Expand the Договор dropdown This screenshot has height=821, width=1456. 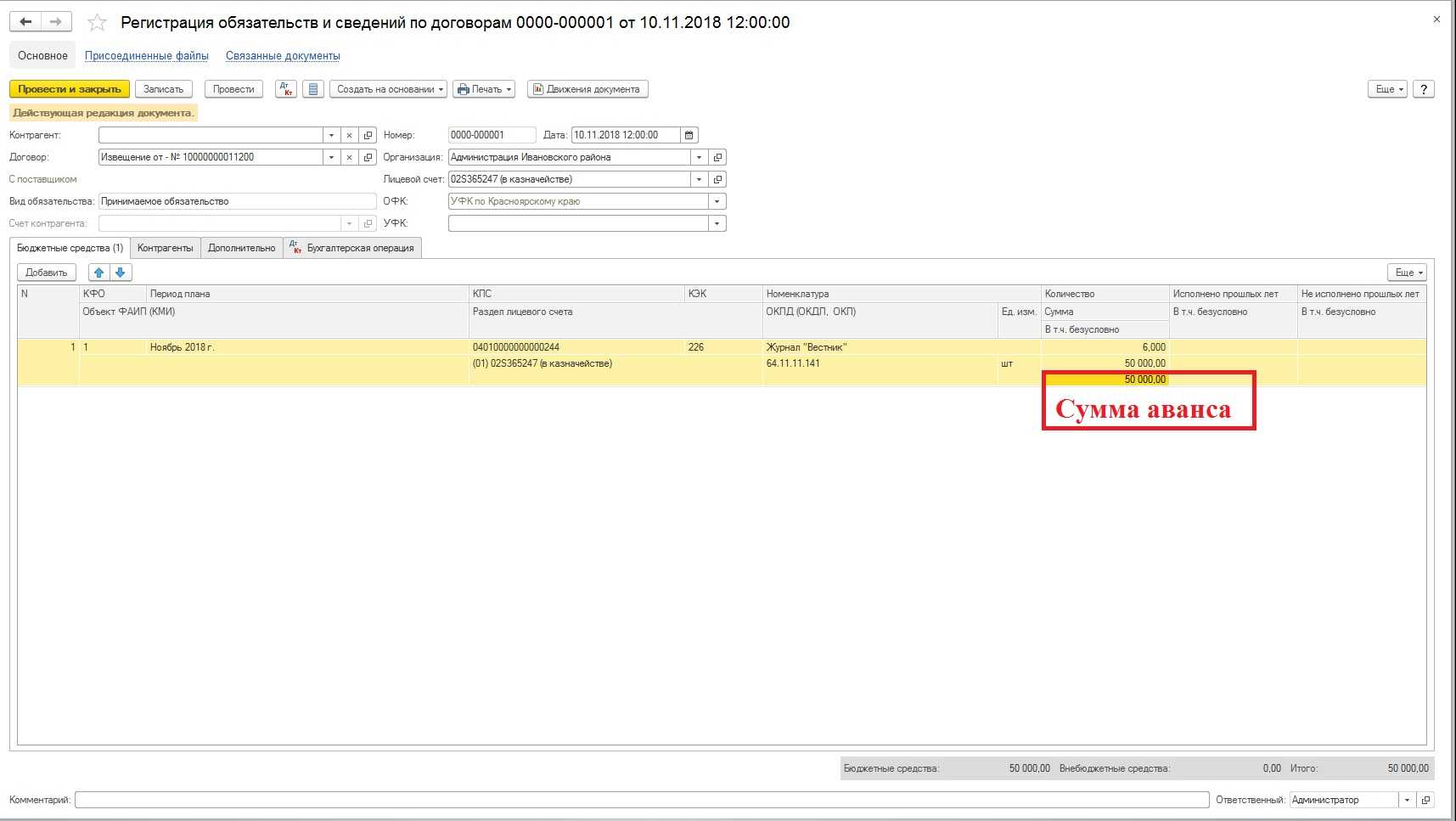(x=331, y=157)
